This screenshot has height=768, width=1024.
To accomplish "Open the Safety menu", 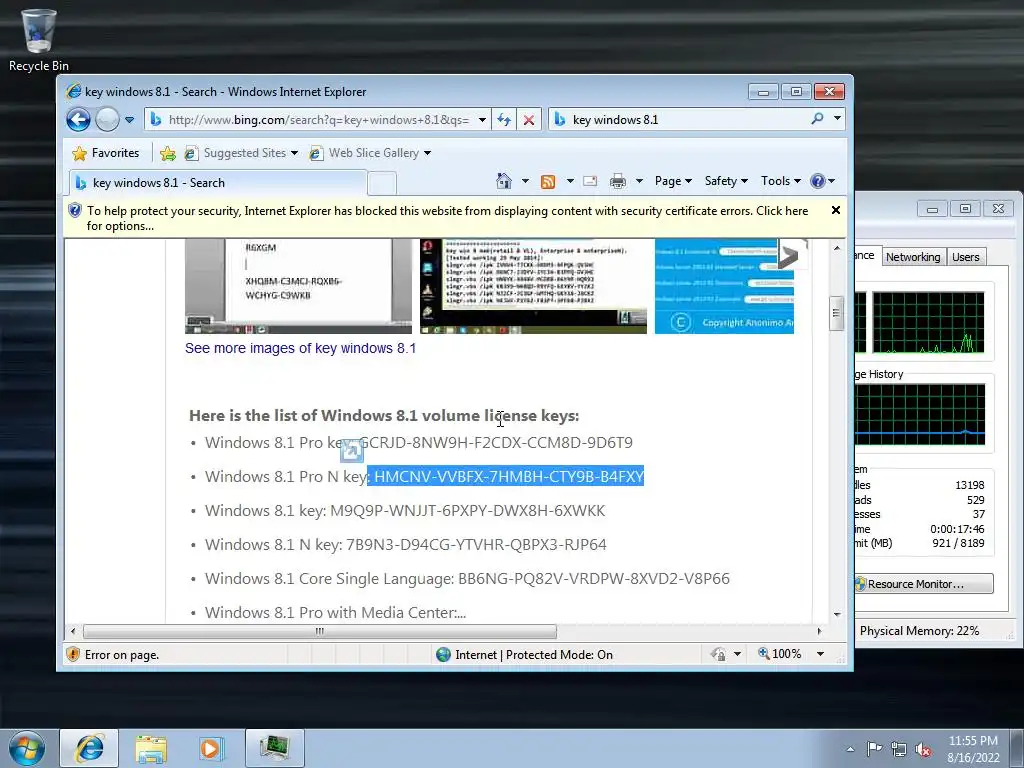I will point(726,181).
